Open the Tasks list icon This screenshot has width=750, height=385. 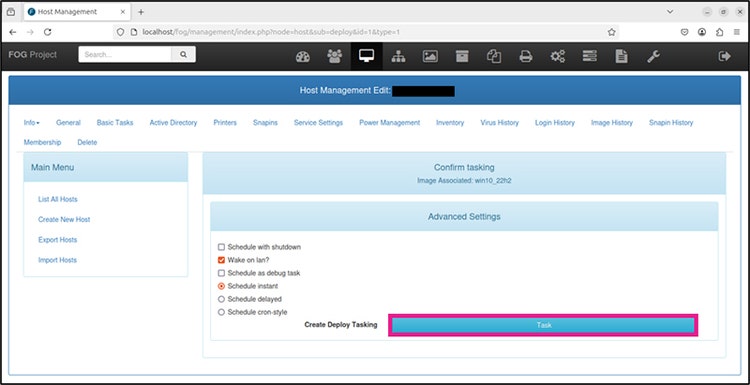click(589, 56)
